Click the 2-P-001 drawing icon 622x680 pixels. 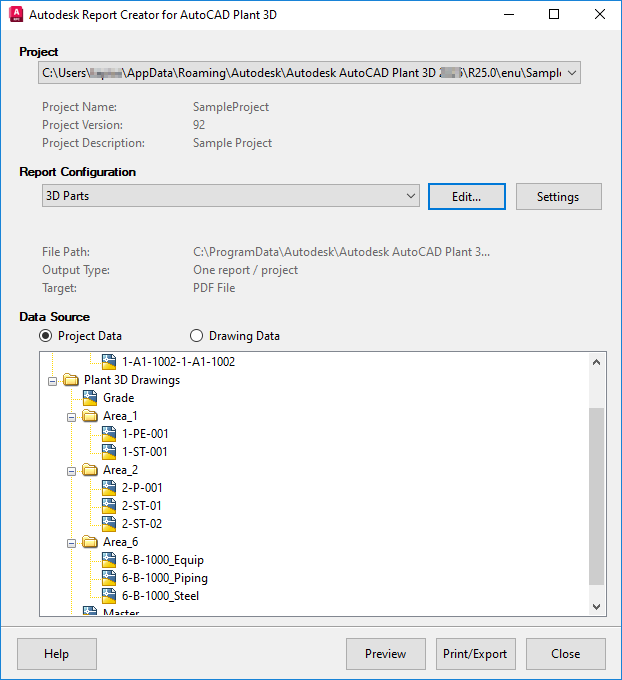[x=109, y=488]
